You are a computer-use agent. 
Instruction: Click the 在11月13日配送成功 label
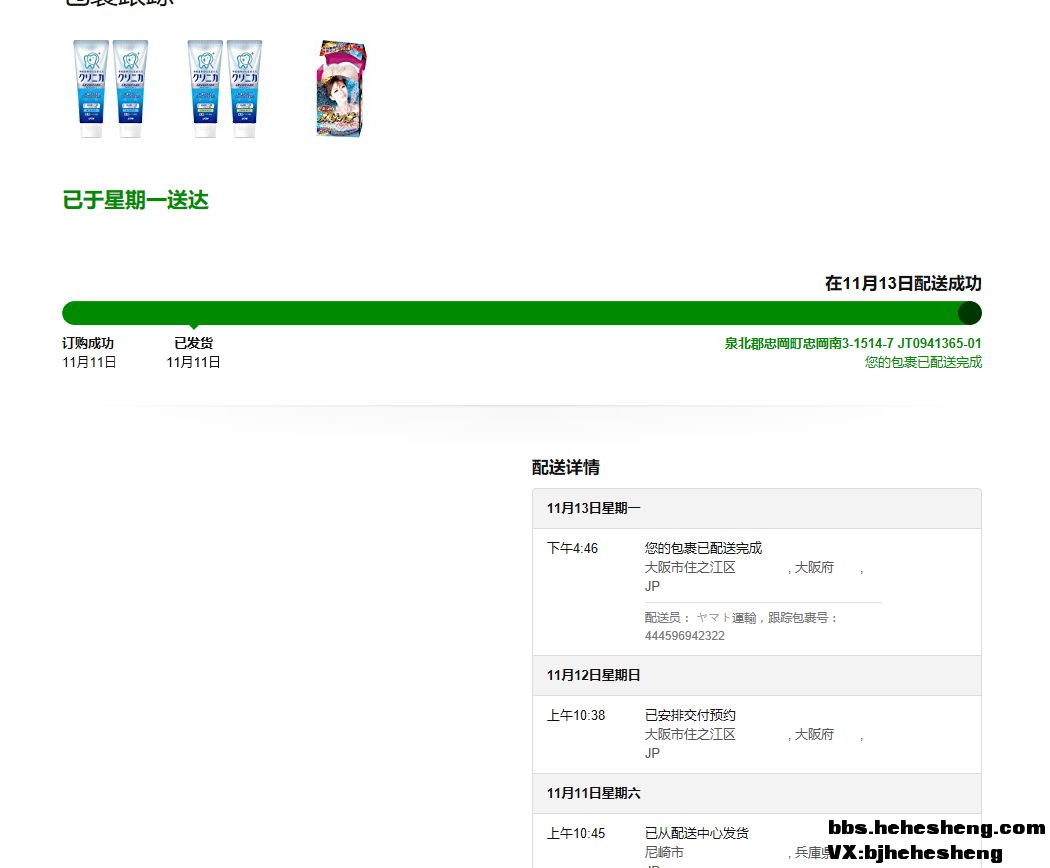tap(902, 283)
